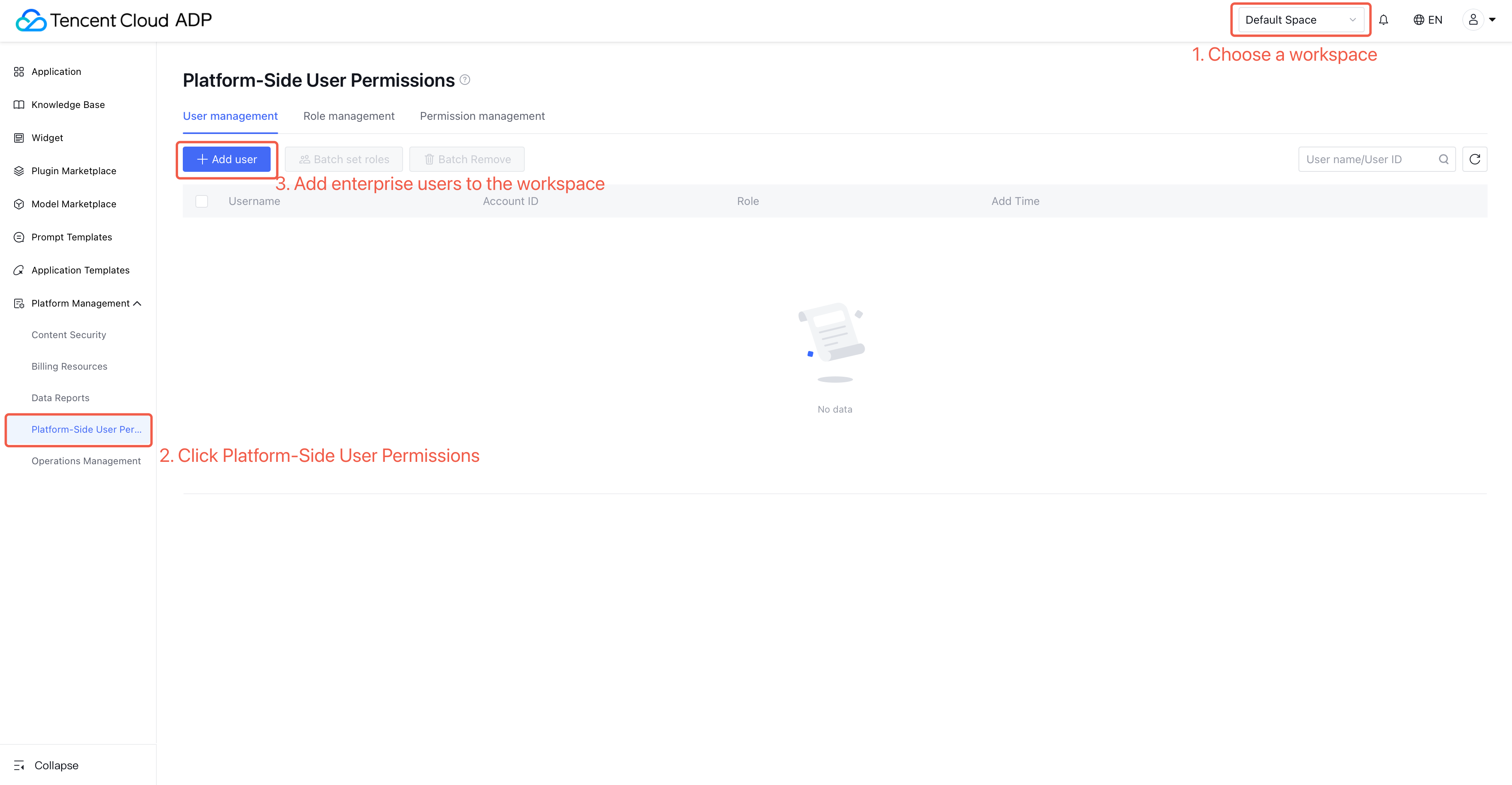
Task: Toggle the select-all checkbox in the table header
Action: point(202,201)
